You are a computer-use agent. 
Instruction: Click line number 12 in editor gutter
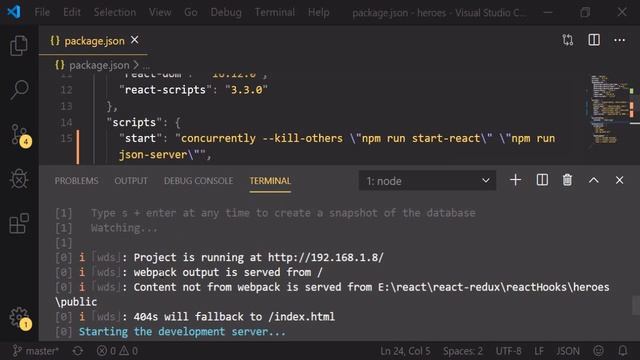(x=66, y=90)
